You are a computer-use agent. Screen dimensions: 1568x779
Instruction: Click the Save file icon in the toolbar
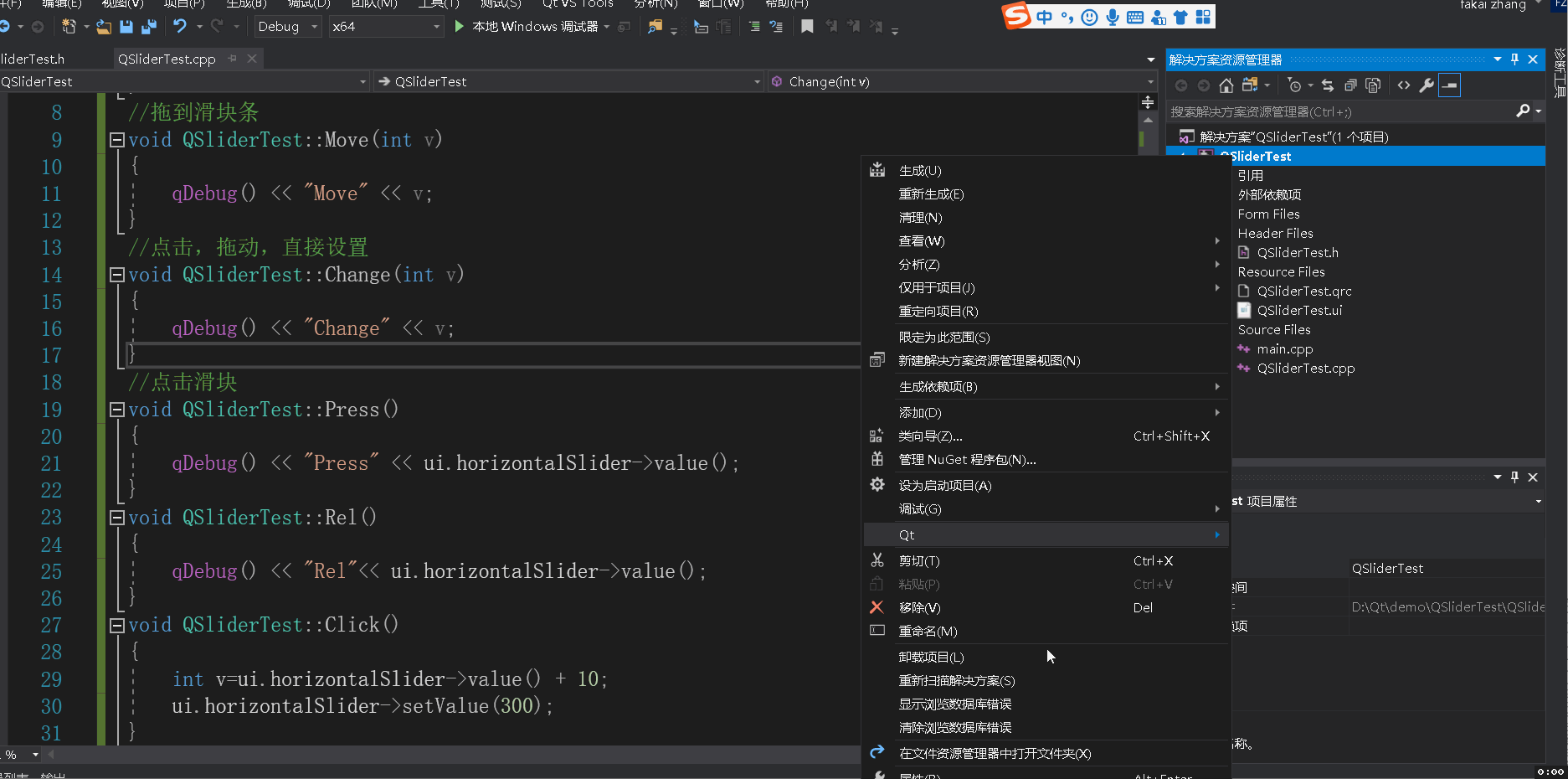pyautogui.click(x=126, y=27)
